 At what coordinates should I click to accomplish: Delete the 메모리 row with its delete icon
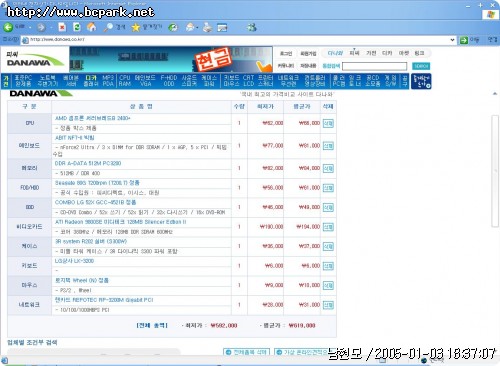(x=328, y=168)
